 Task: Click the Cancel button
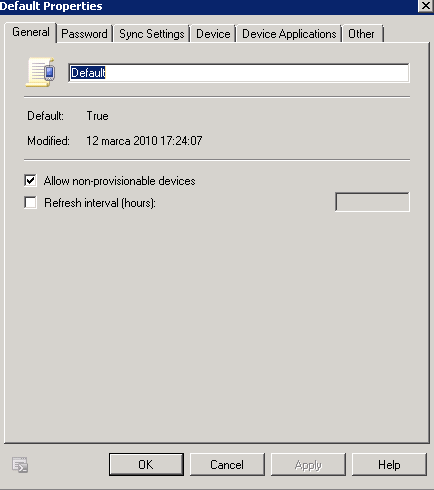tap(227, 464)
